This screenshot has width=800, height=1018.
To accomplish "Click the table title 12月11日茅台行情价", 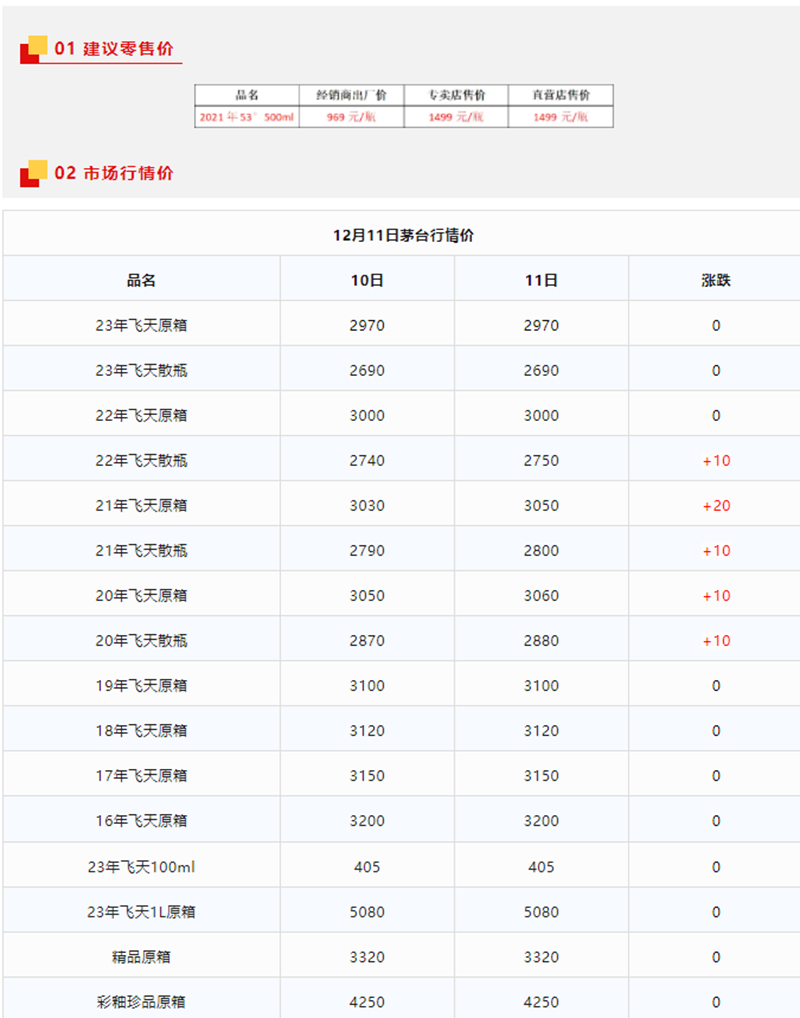I will pyautogui.click(x=403, y=235).
